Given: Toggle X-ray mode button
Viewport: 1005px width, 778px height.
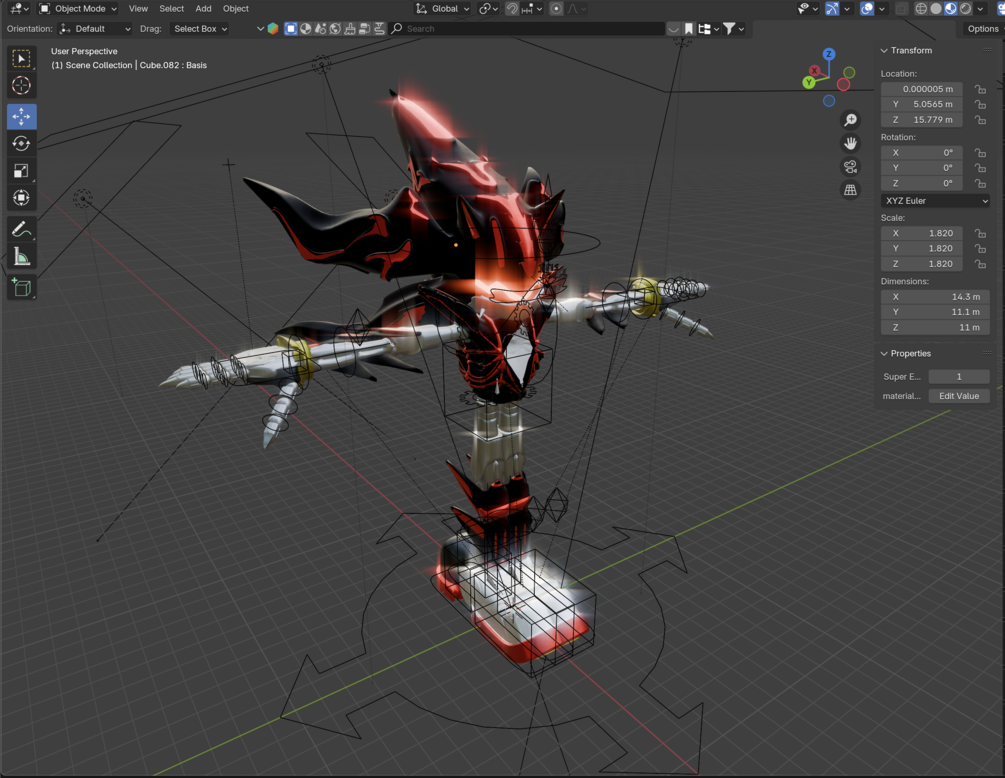Looking at the screenshot, I should click(902, 8).
